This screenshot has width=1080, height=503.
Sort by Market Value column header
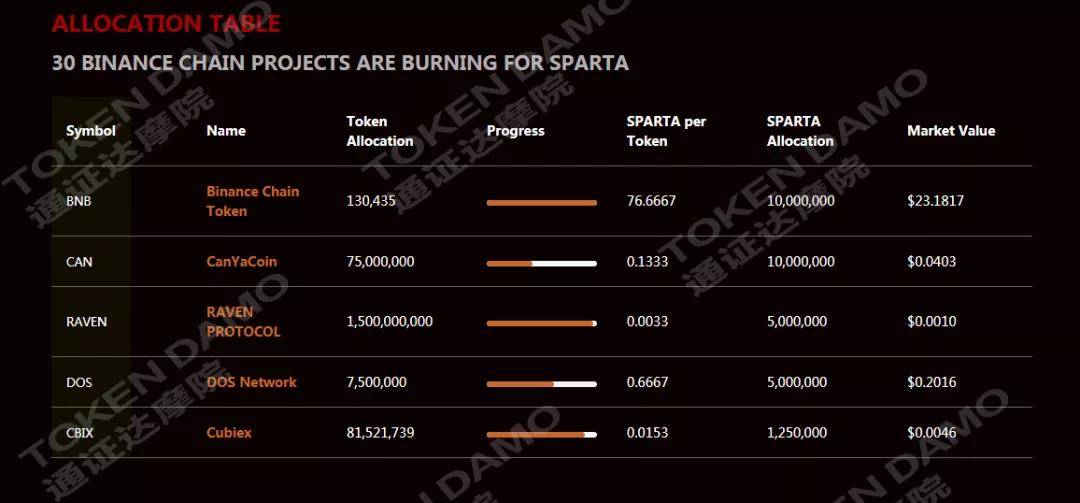coord(951,131)
